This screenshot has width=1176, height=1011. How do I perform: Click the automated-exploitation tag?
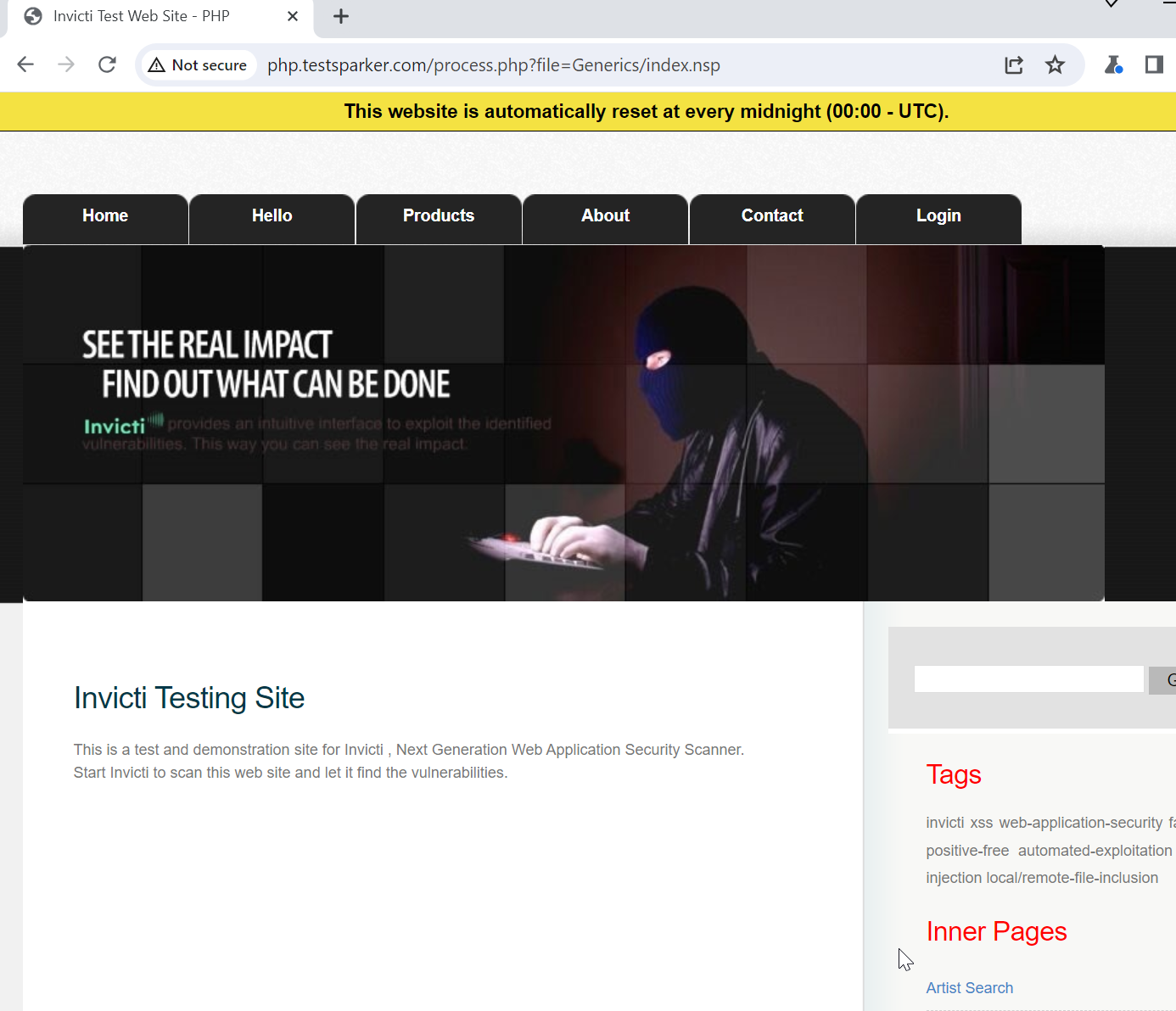tap(1095, 850)
